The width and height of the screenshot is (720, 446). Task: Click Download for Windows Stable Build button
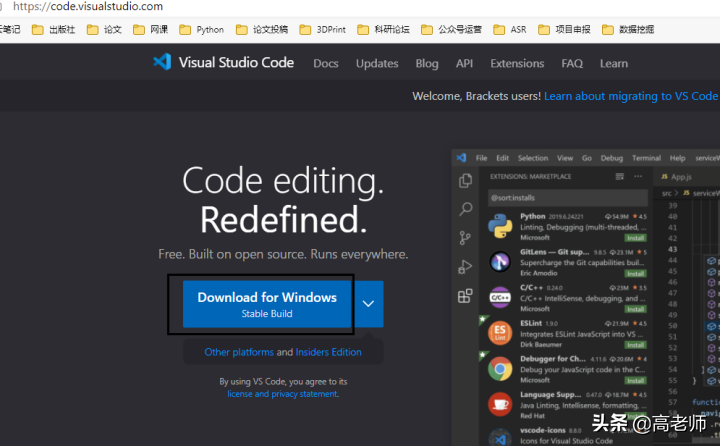click(267, 304)
